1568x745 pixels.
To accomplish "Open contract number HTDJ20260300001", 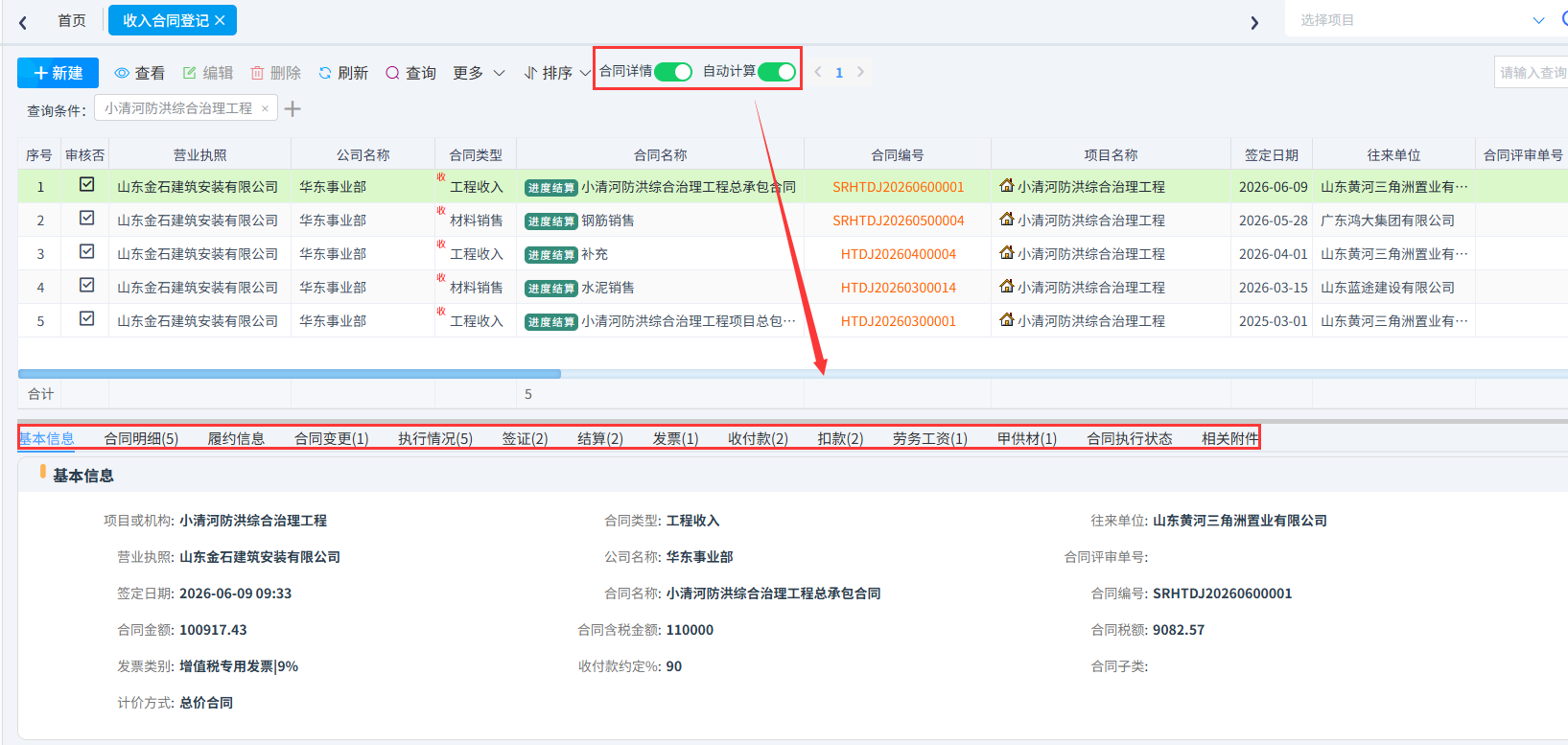I will [x=898, y=321].
